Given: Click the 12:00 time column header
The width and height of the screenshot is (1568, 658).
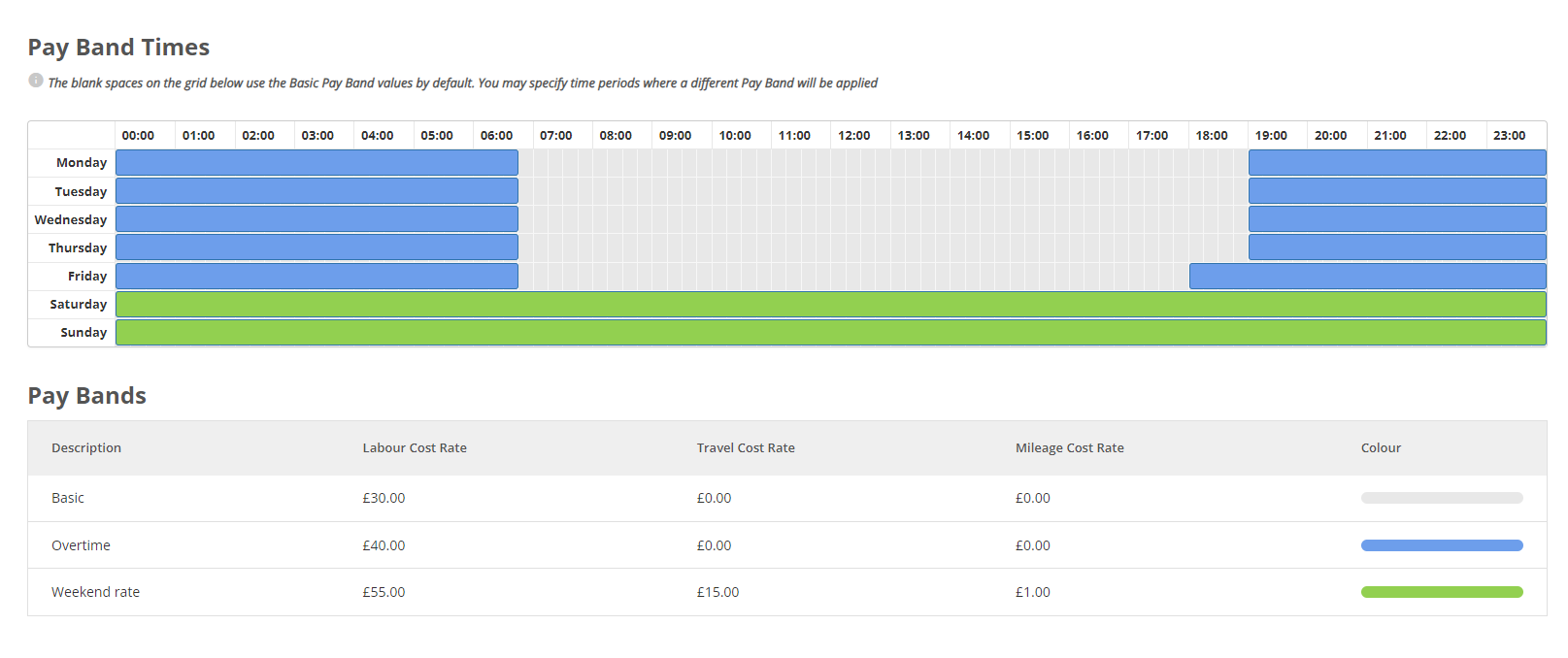Looking at the screenshot, I should click(x=853, y=136).
